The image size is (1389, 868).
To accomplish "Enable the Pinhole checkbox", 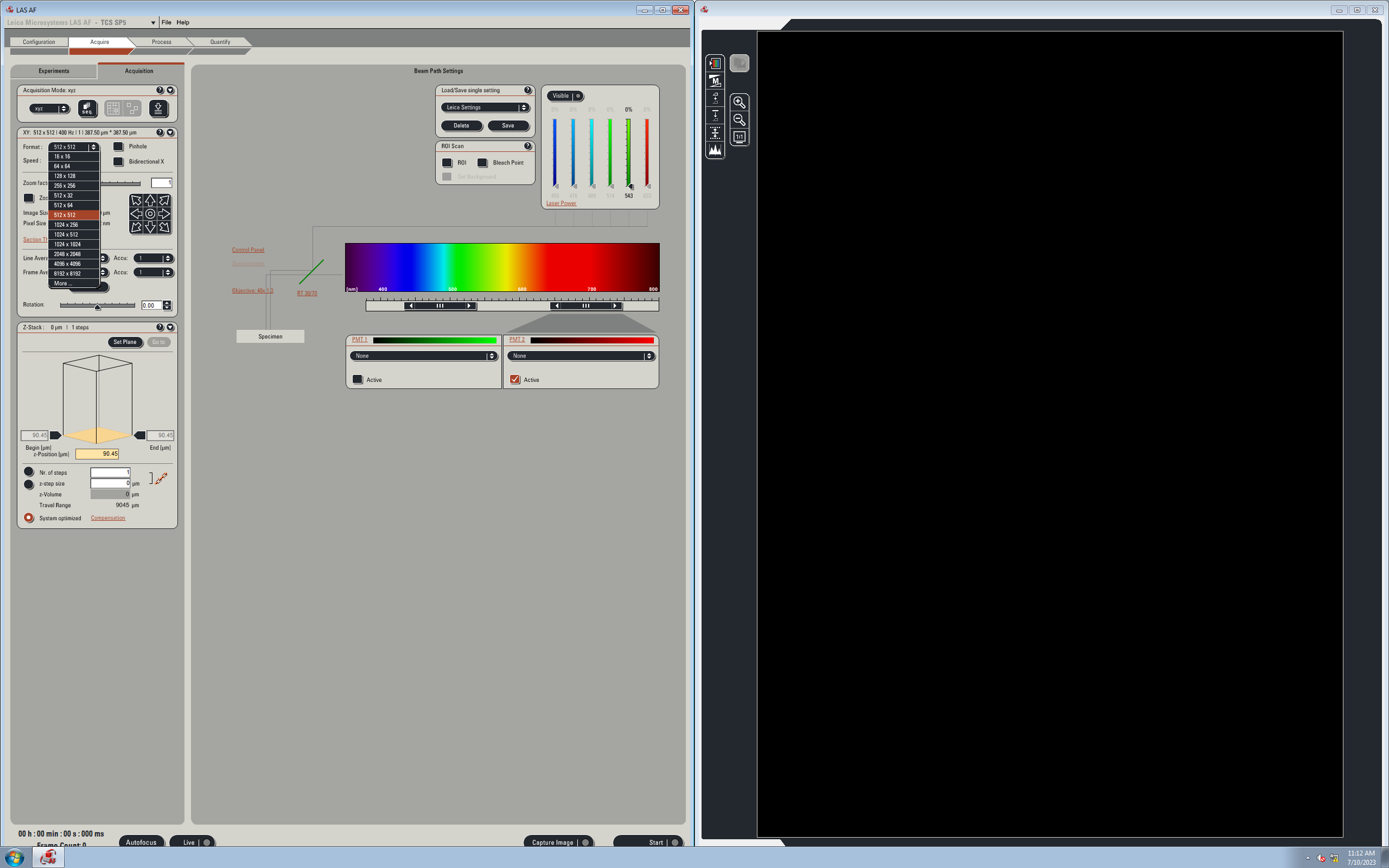I will click(x=118, y=146).
